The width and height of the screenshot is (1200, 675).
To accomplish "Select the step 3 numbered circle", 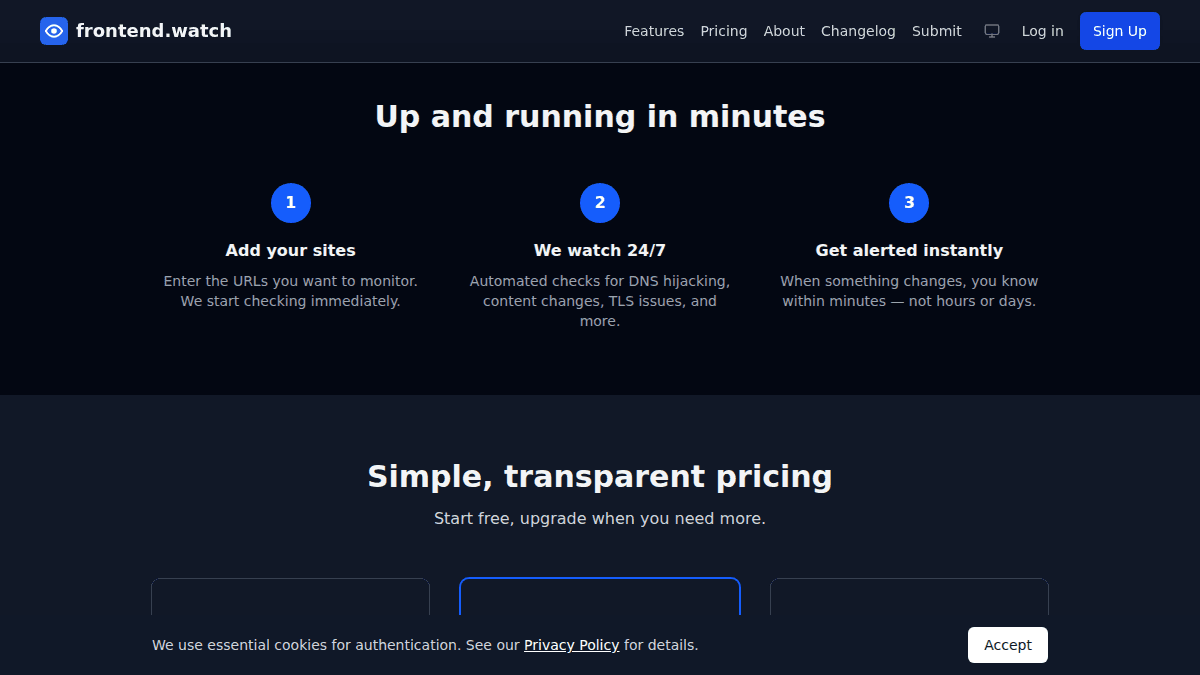I will 909,203.
